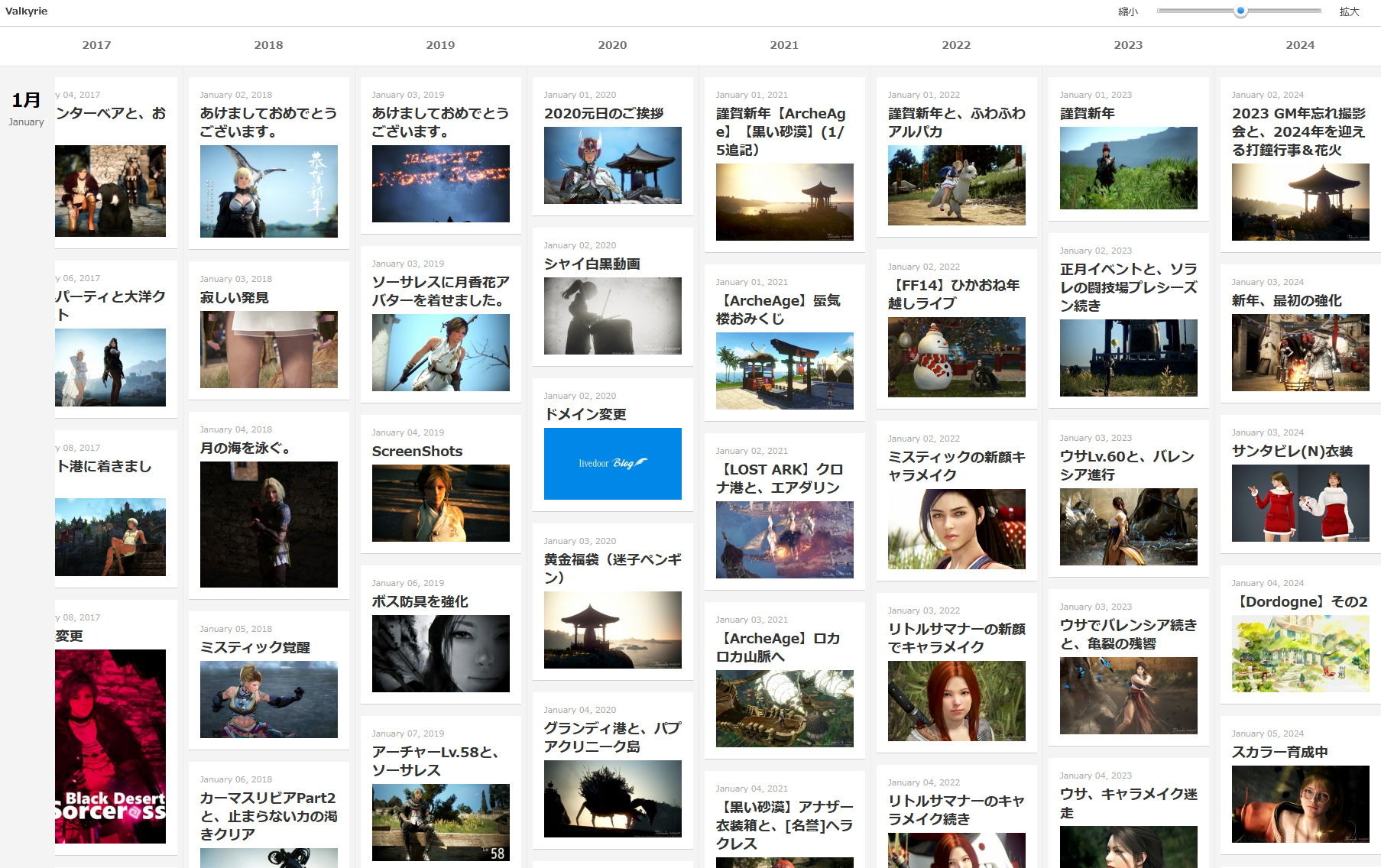Image resolution: width=1381 pixels, height=868 pixels.
Task: Click the zoom slider handle
Action: (x=1241, y=11)
